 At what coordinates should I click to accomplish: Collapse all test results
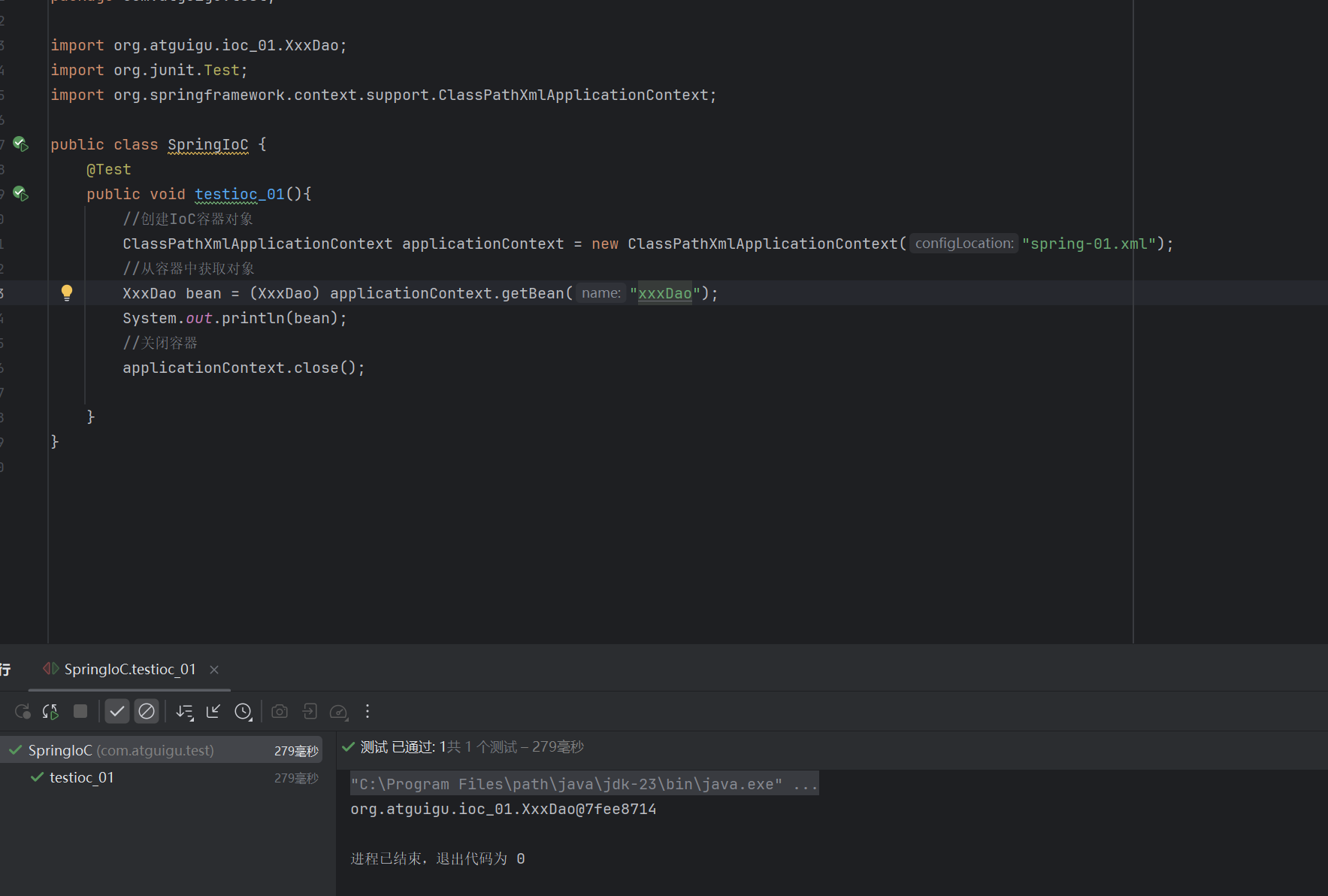(213, 711)
